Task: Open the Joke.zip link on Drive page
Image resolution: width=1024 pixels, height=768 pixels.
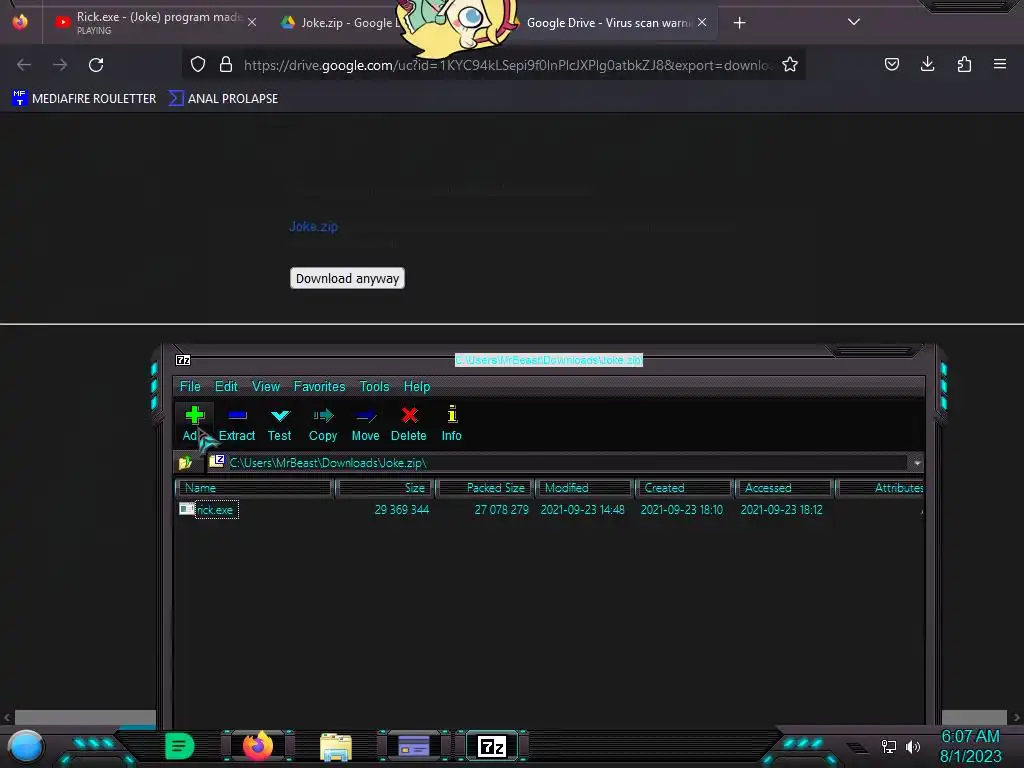Action: [x=313, y=227]
